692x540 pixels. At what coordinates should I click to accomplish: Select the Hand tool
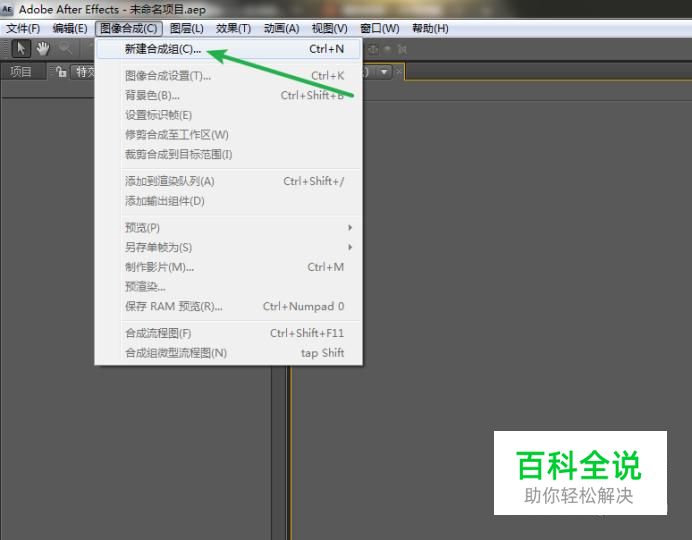(43, 49)
